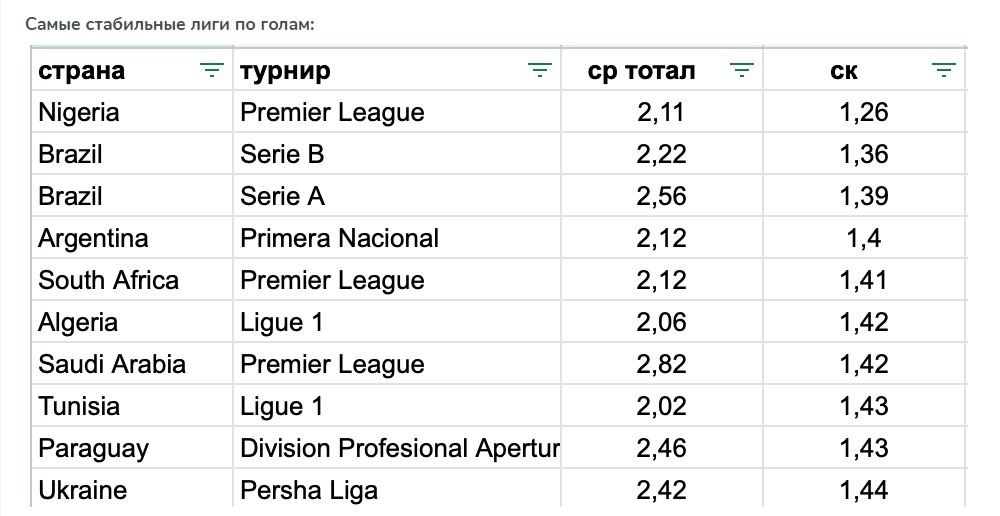
Task: Select the Saudi Arabia cell
Action: pyautogui.click(x=112, y=365)
